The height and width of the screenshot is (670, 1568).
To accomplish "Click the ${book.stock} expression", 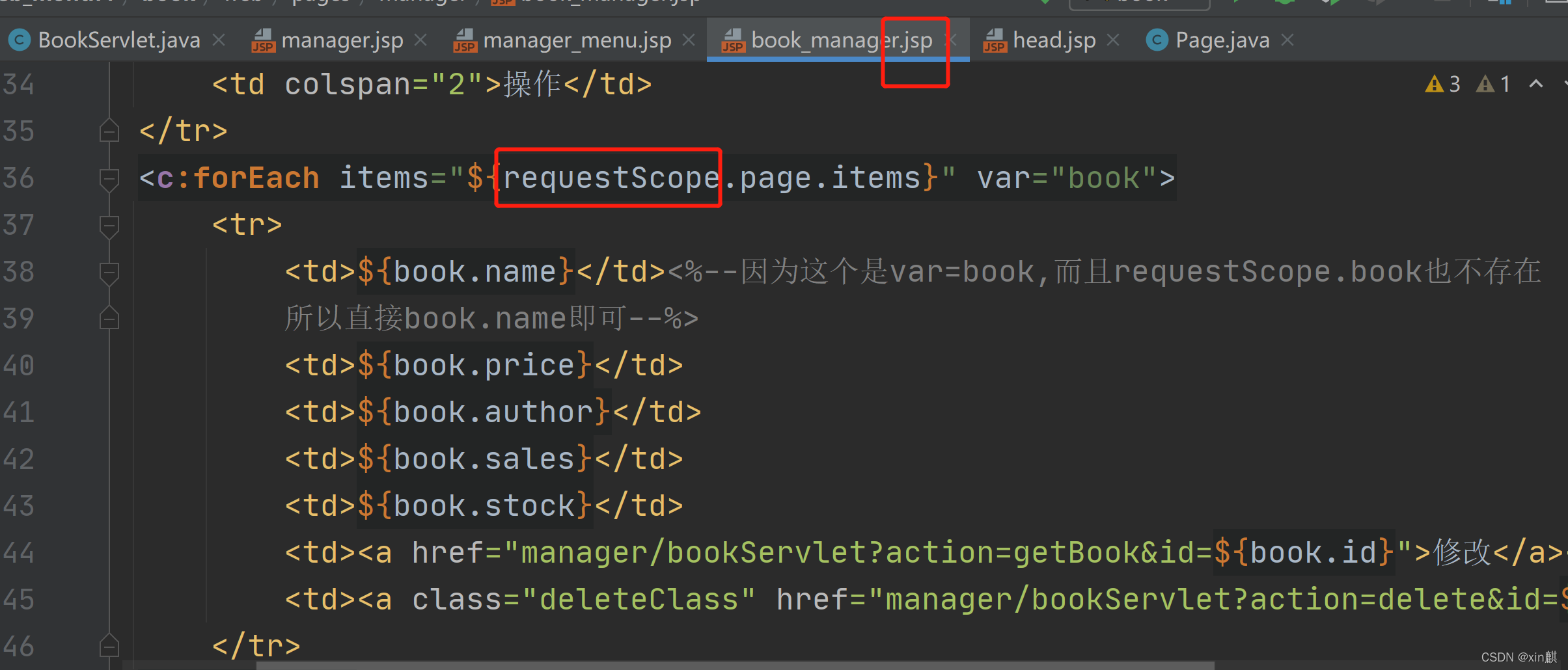I will [475, 506].
